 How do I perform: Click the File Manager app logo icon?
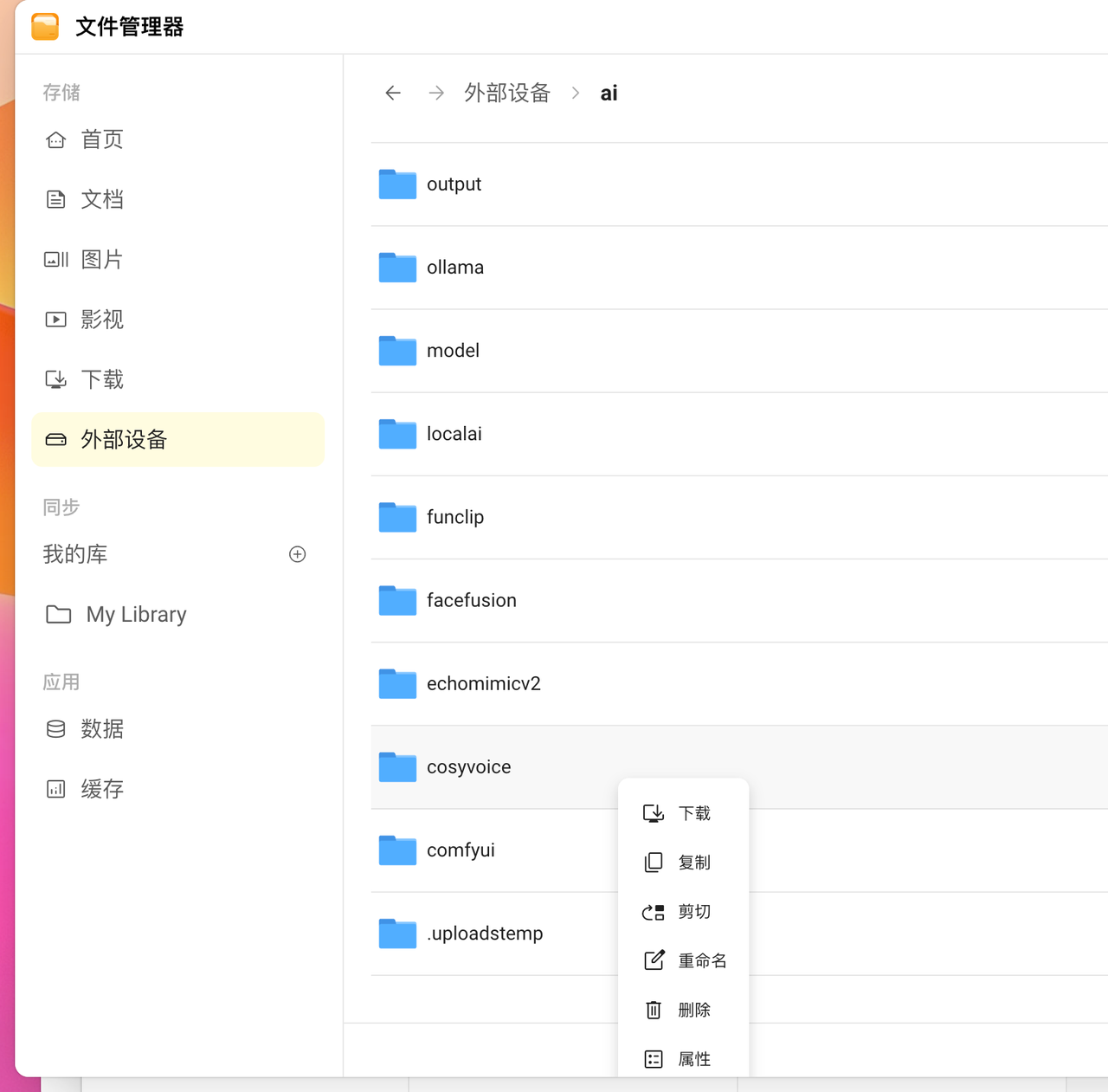[45, 27]
